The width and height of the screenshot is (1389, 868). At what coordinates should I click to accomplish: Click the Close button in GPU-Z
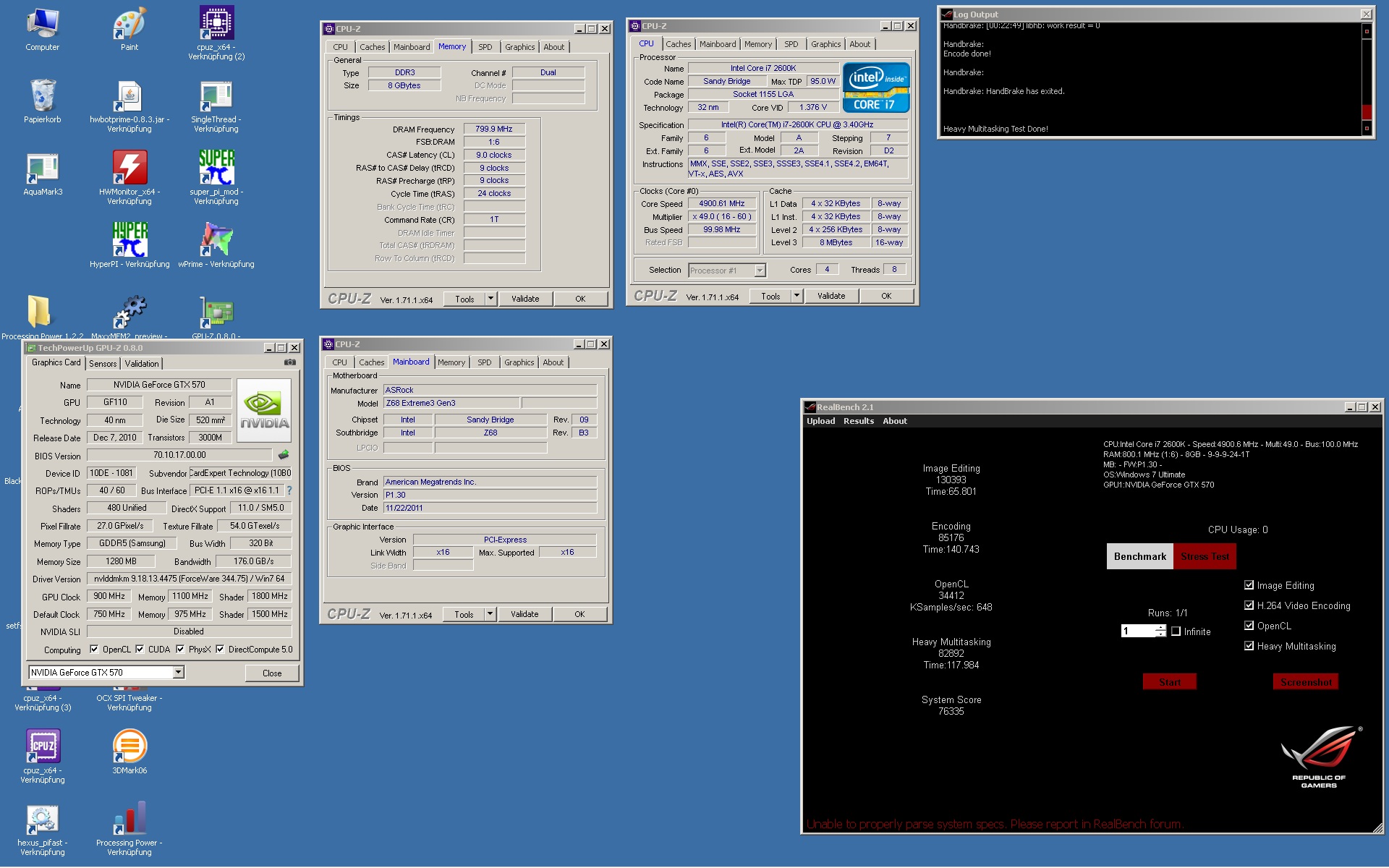point(272,673)
